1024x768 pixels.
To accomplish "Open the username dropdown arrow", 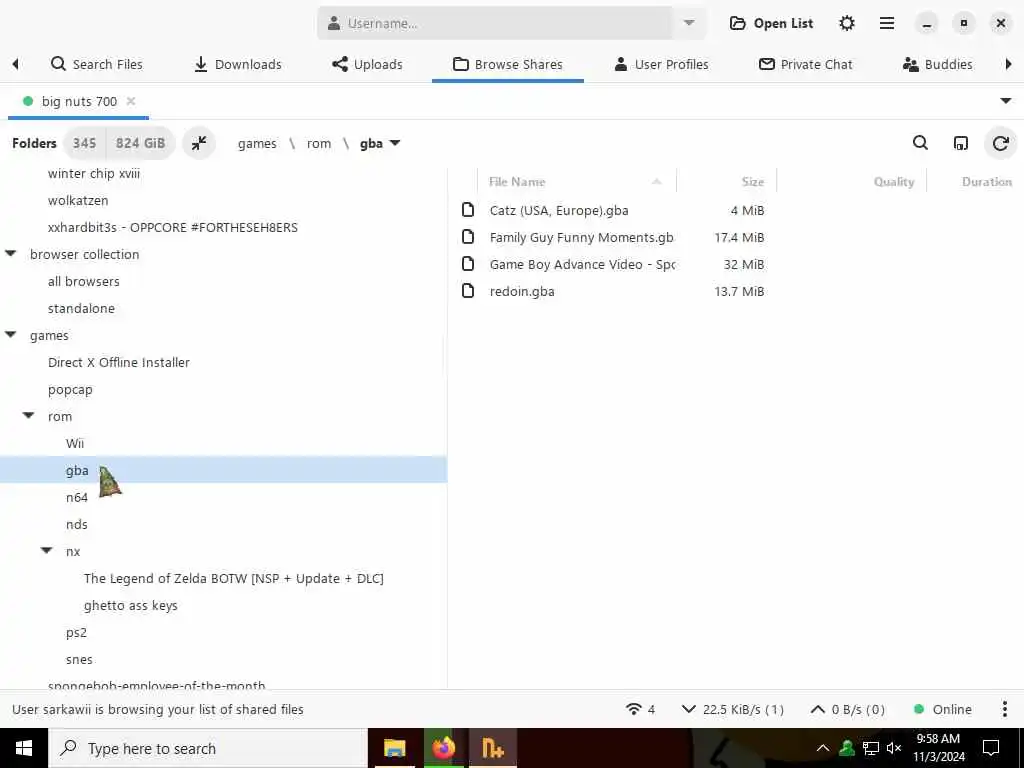I will (689, 24).
